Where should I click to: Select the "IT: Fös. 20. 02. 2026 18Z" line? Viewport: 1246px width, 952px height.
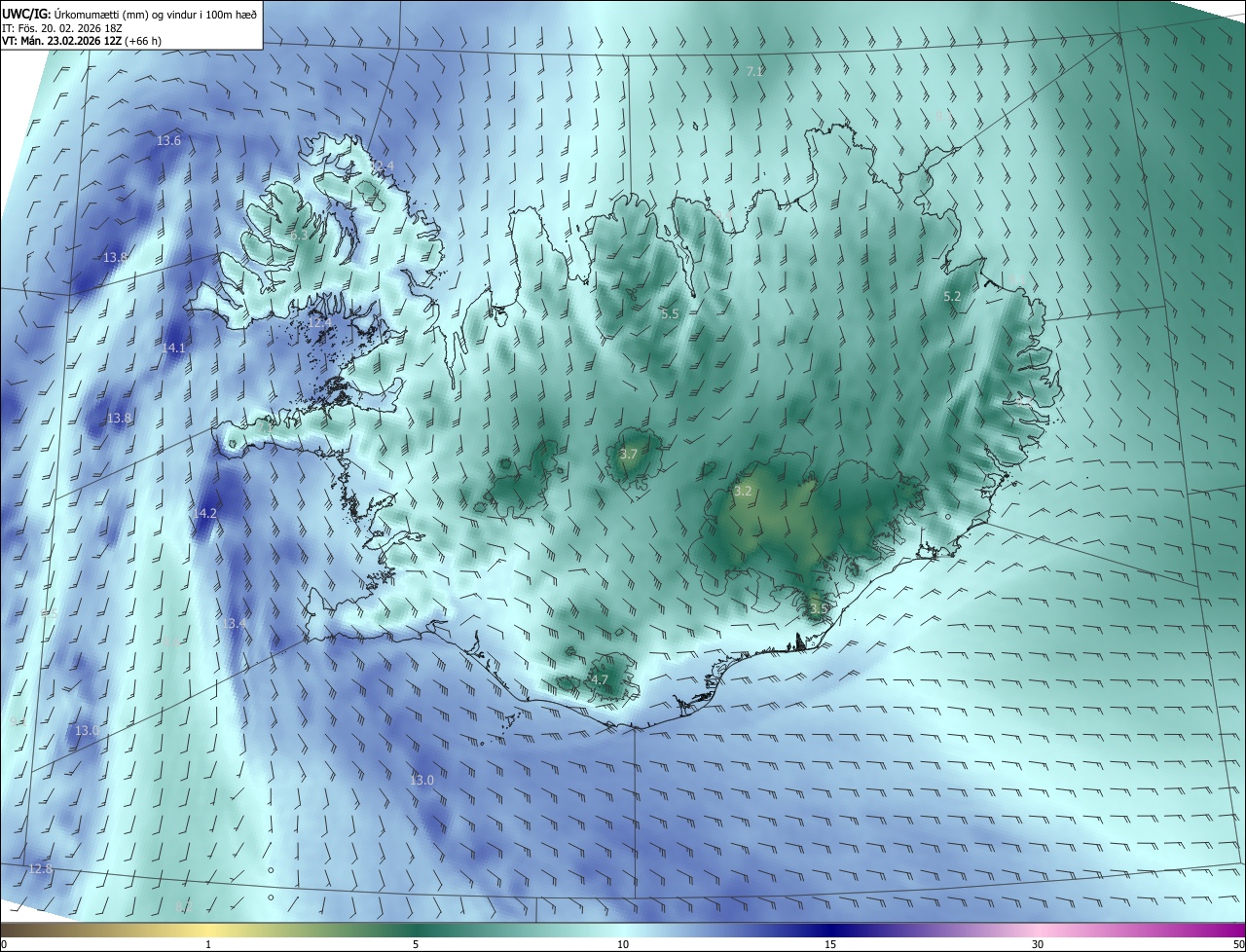[x=61, y=28]
